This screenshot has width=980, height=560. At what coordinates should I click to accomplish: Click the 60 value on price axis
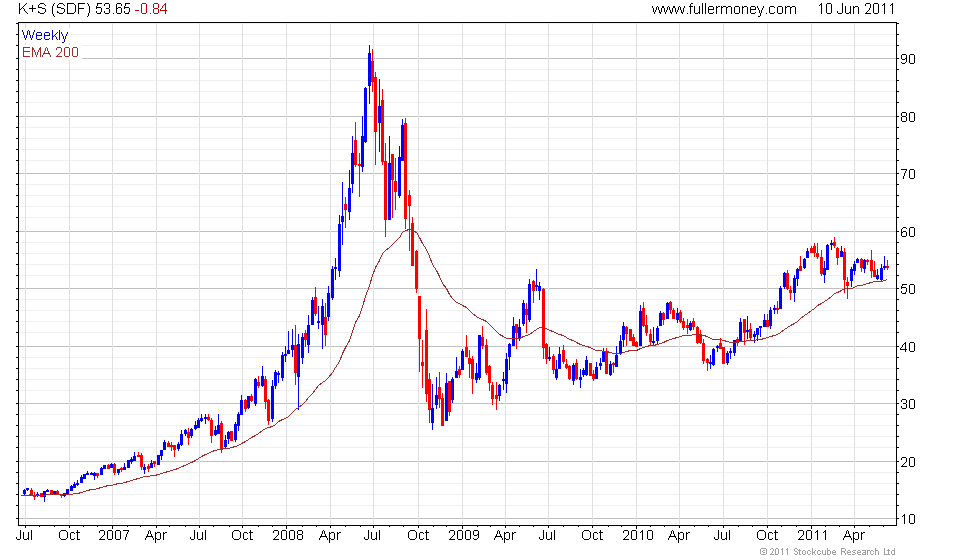(x=908, y=232)
